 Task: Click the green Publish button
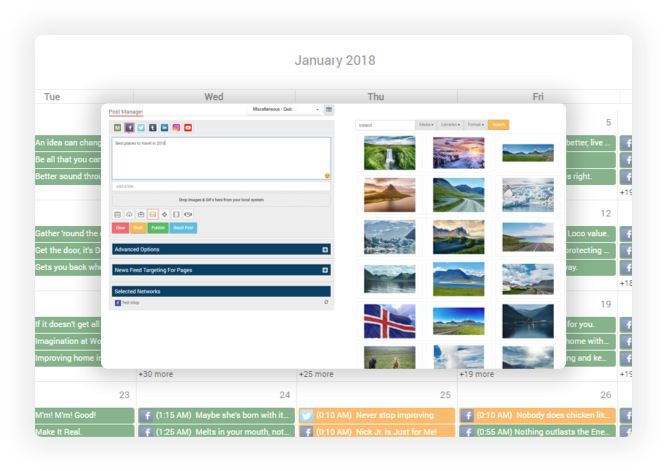point(158,228)
